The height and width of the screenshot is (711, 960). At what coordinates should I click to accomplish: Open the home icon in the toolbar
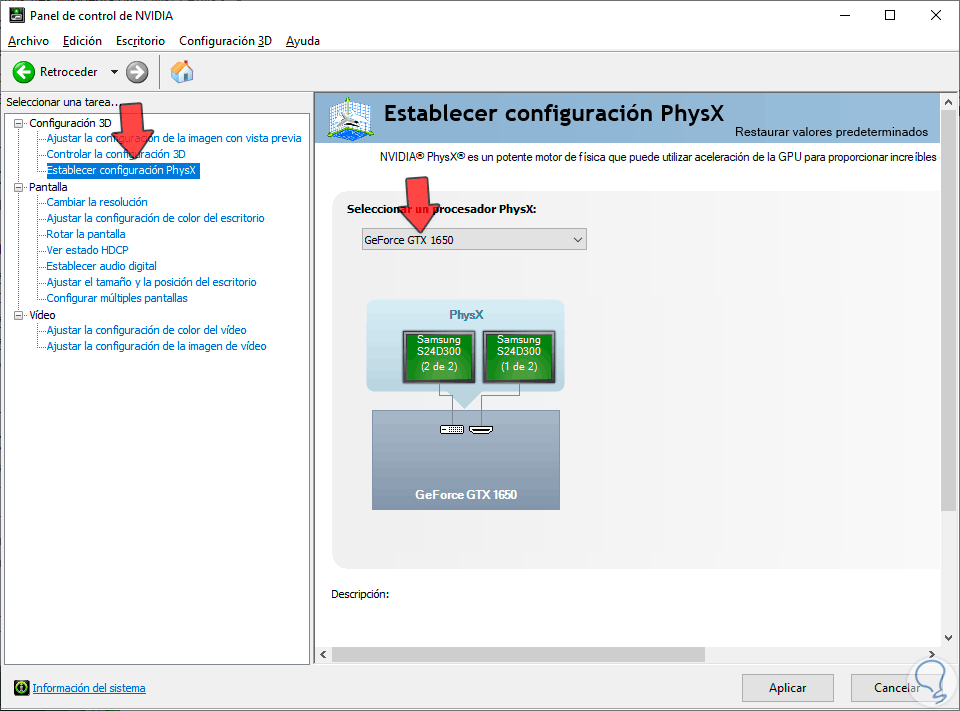(x=182, y=72)
